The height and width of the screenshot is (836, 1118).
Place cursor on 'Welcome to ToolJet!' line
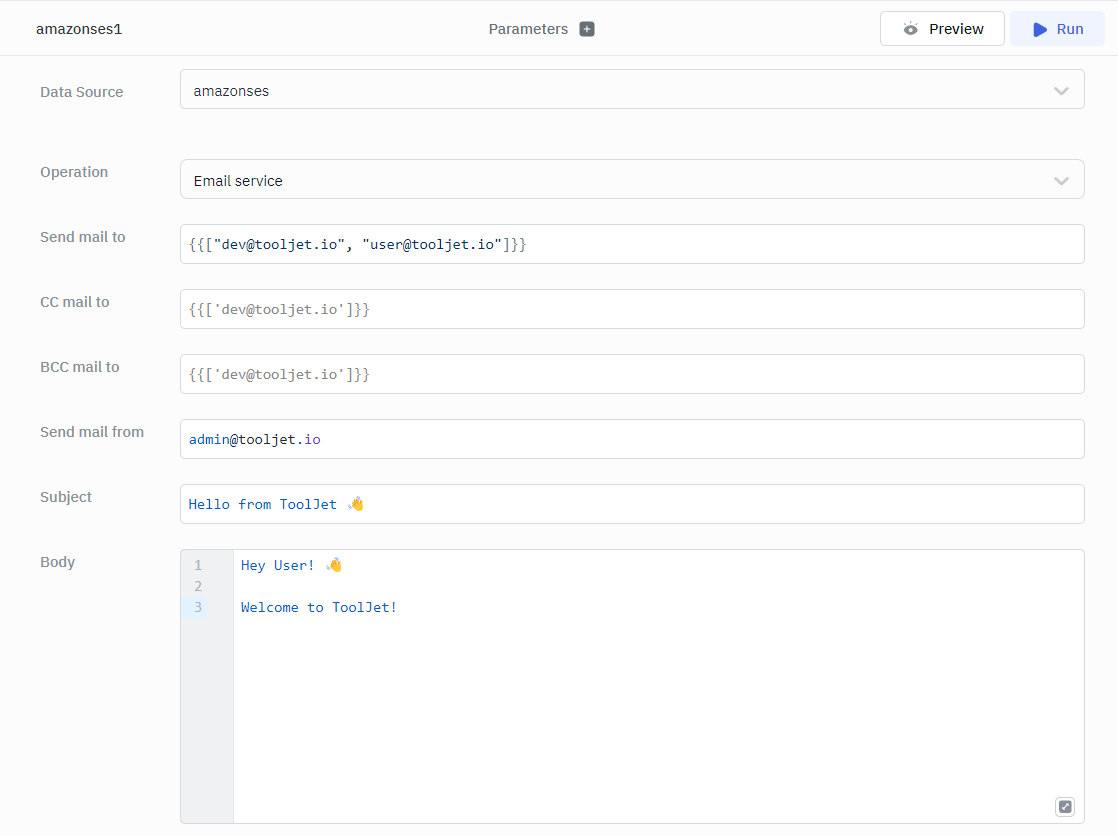point(319,607)
